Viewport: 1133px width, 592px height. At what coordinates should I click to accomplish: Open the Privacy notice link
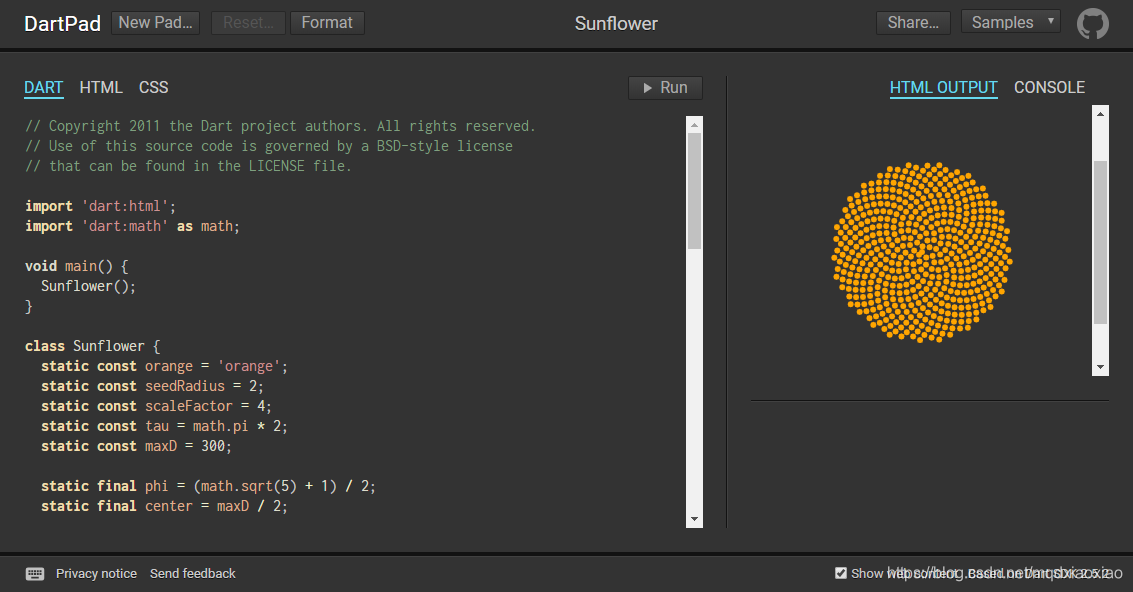[96, 573]
